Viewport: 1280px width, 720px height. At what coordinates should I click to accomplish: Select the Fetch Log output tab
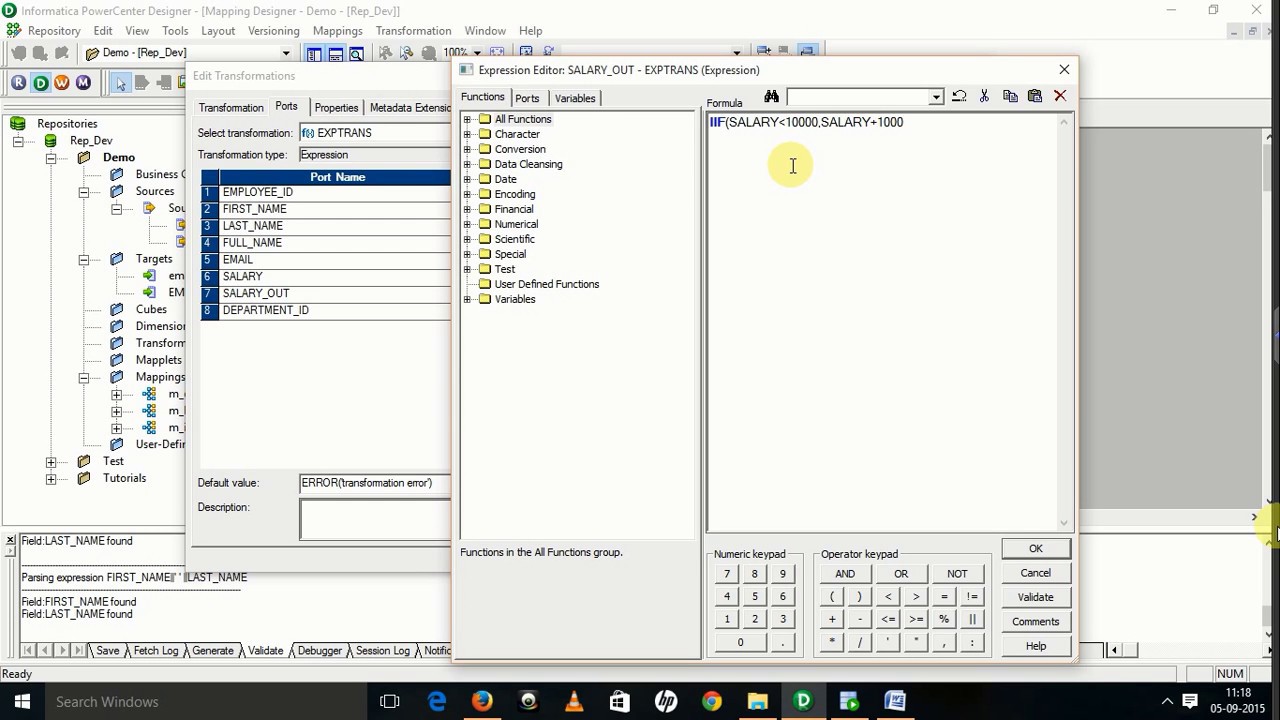pyautogui.click(x=156, y=651)
